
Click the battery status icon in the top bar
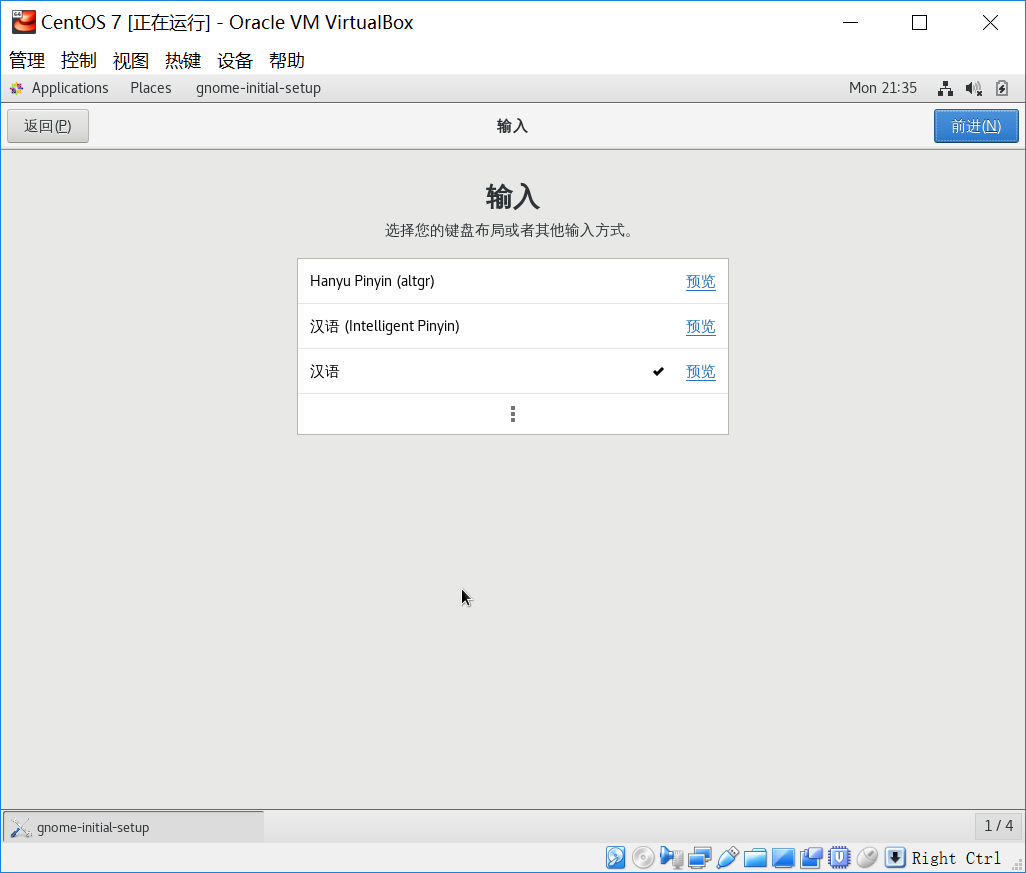coord(1001,88)
